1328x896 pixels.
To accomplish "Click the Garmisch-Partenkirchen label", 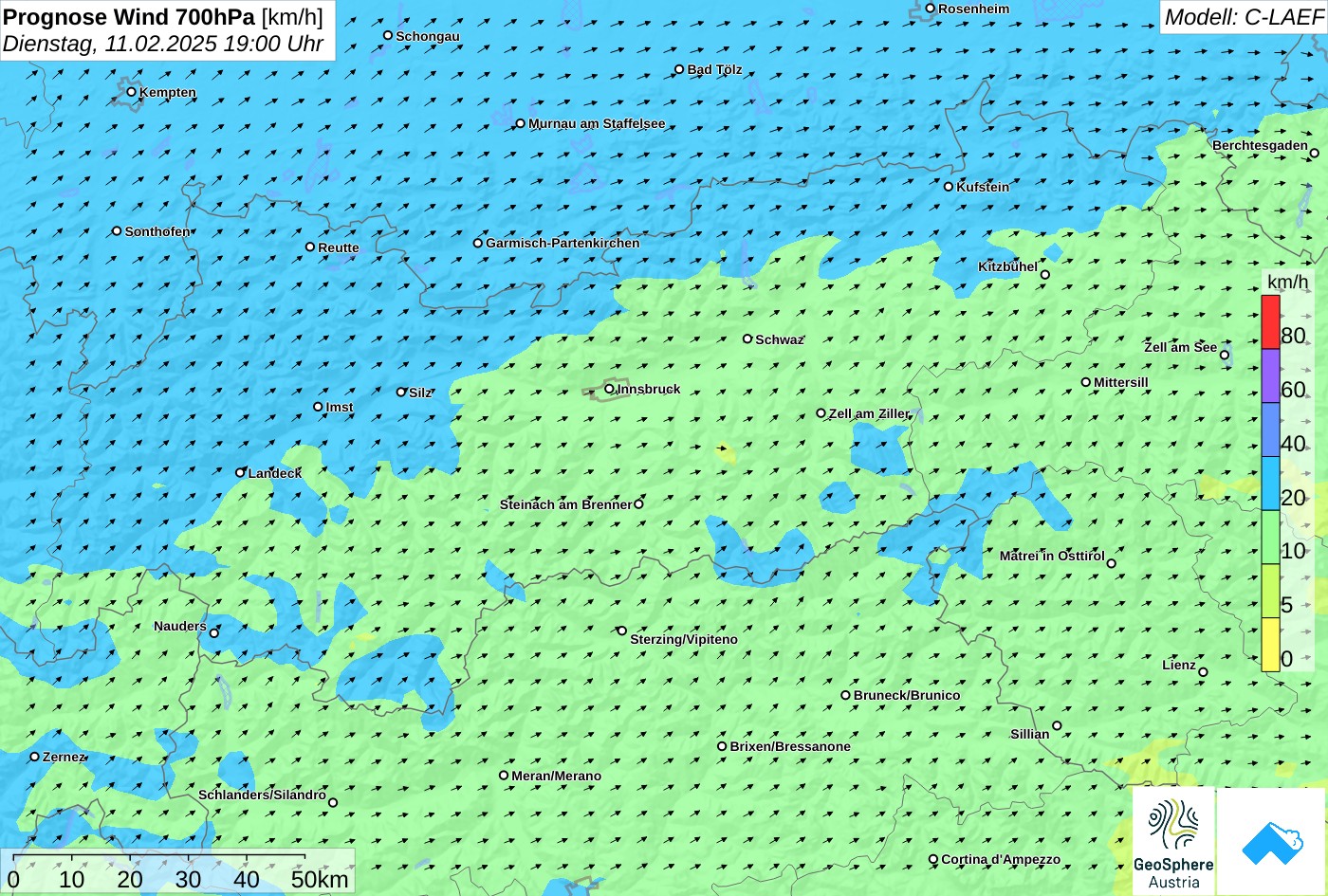I will [x=563, y=243].
